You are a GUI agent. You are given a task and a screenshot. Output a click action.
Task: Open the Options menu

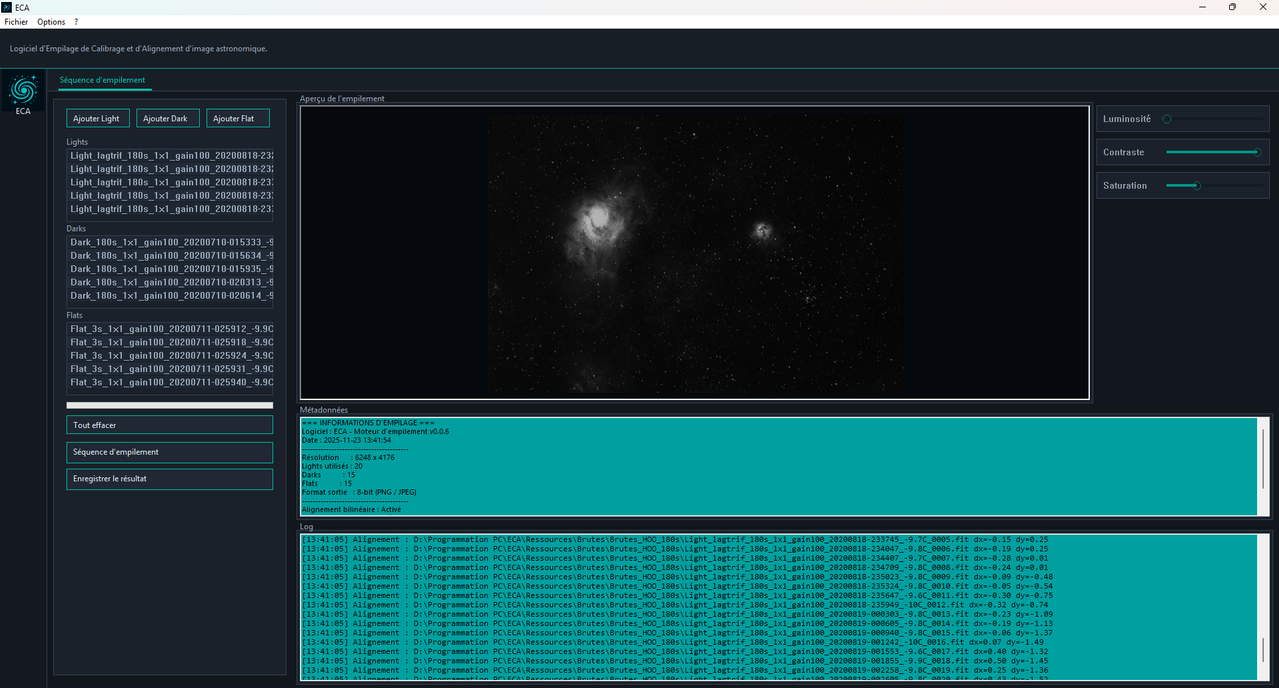(51, 22)
